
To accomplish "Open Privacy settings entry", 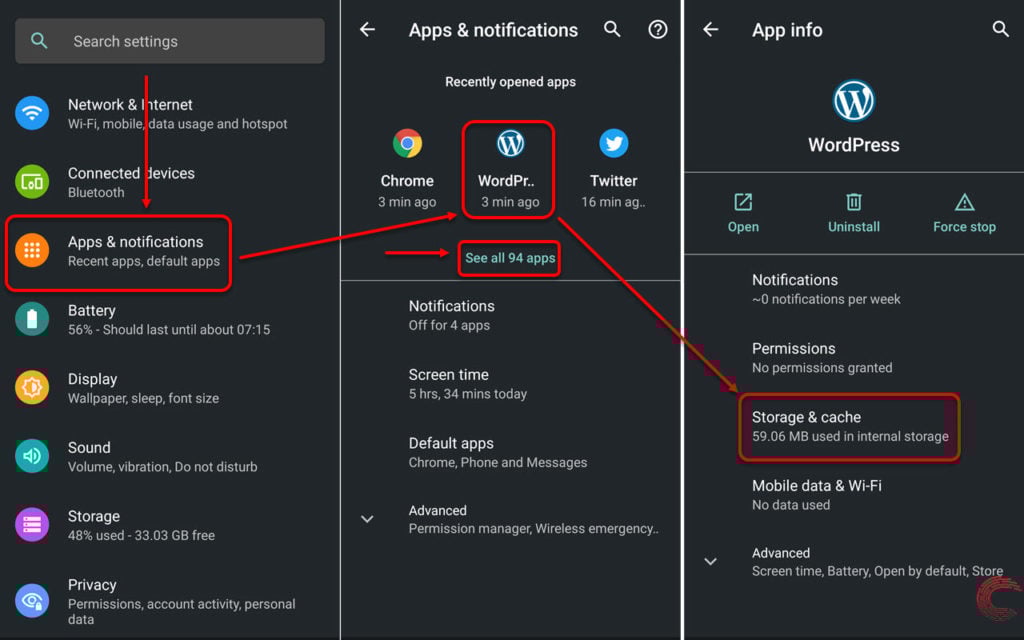I will pyautogui.click(x=170, y=601).
